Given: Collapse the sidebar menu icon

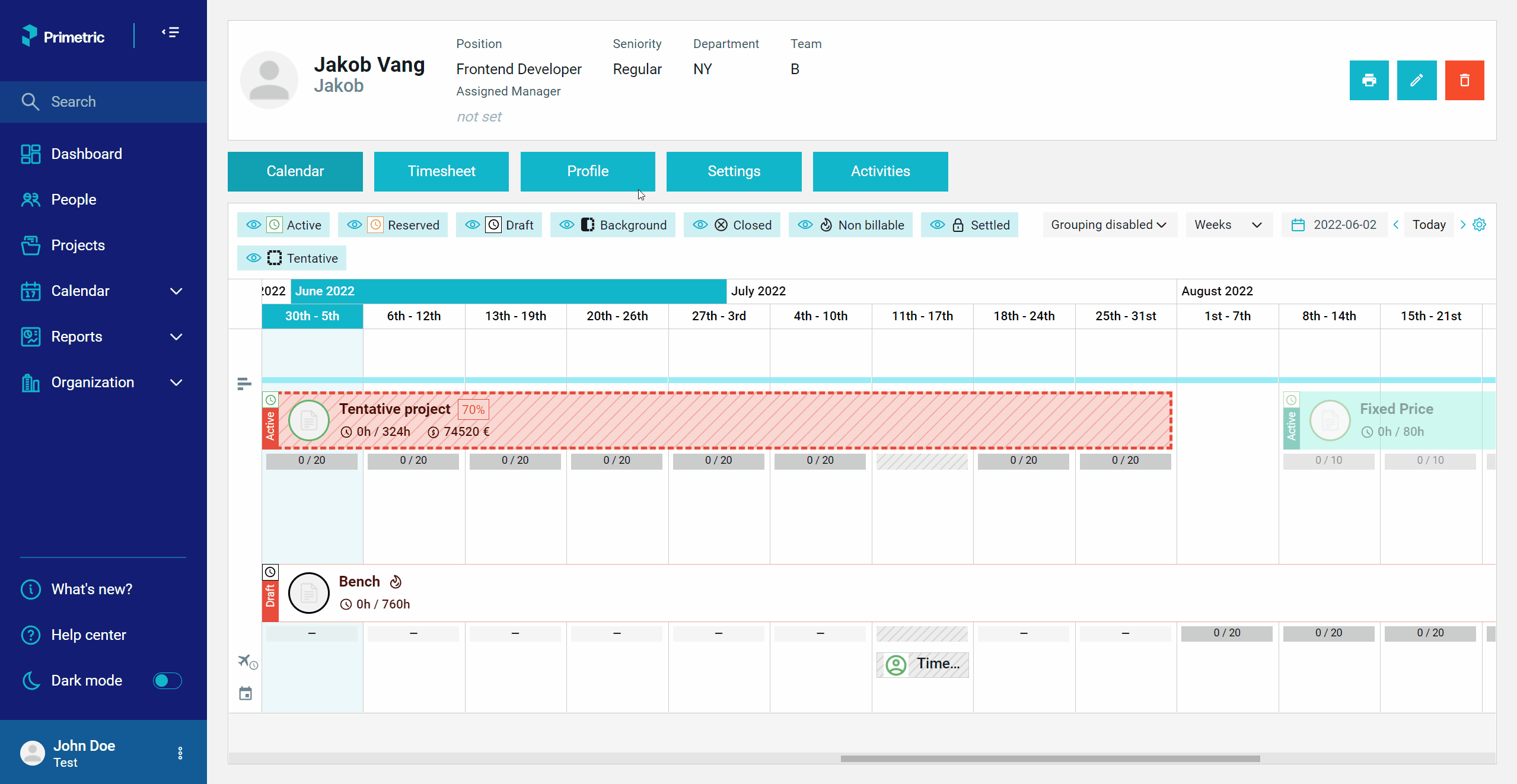Looking at the screenshot, I should coord(170,33).
